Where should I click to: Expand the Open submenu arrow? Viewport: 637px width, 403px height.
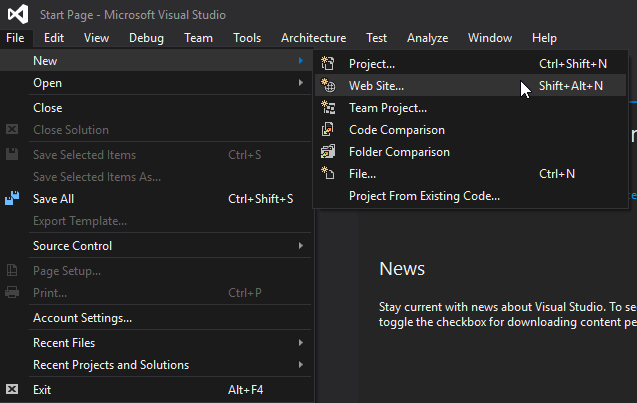pos(301,82)
